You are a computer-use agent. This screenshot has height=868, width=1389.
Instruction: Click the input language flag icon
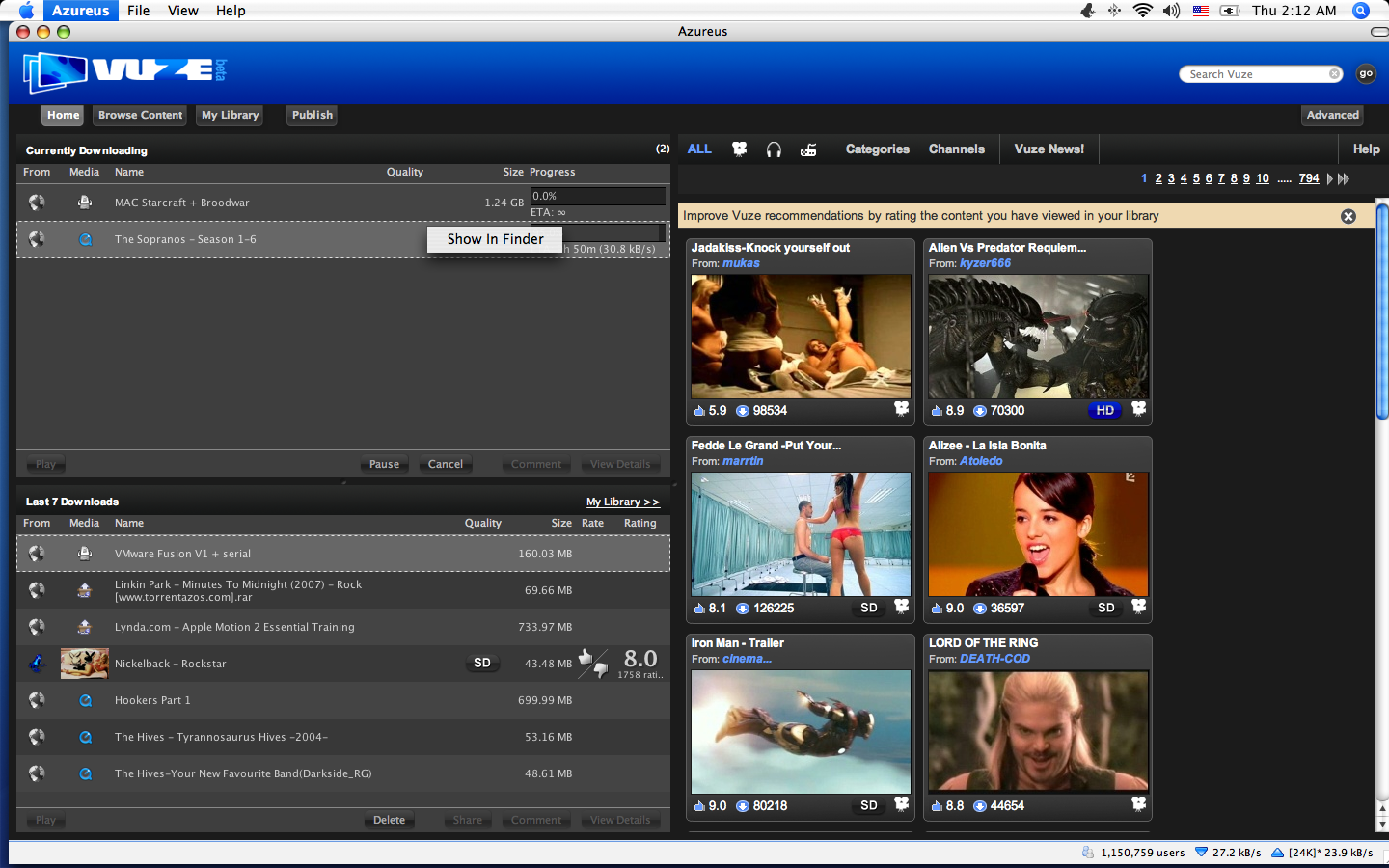tap(1201, 11)
